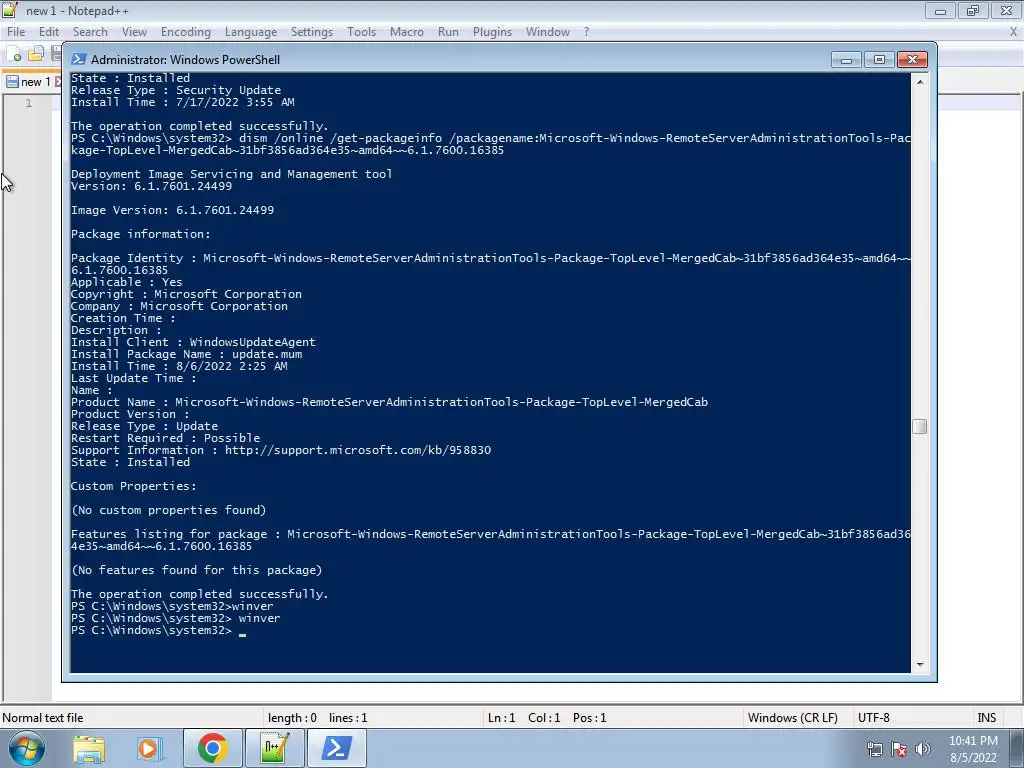Click 'Ln : 1' in the status bar
Image resolution: width=1024 pixels, height=768 pixels.
pos(501,718)
